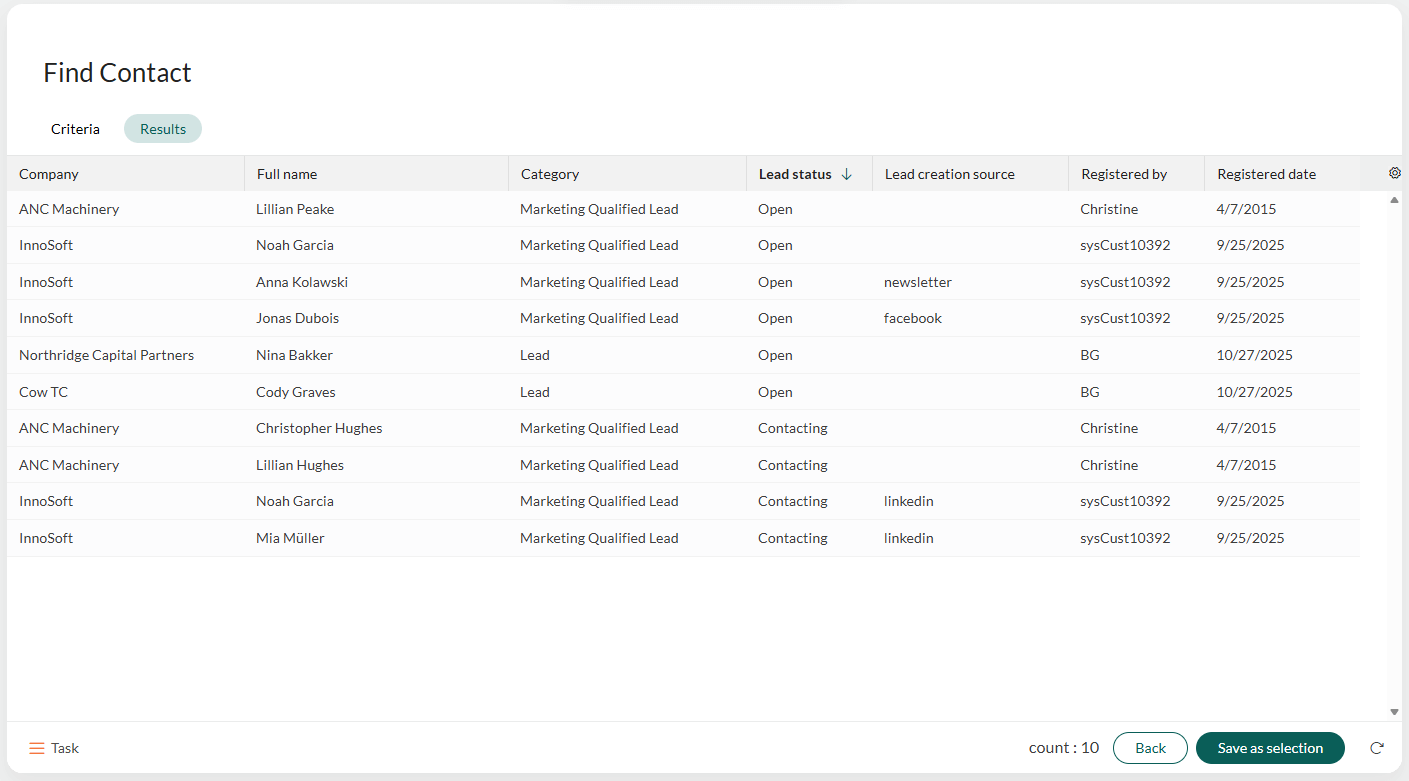Switch to the Criteria tab
Image resolution: width=1409 pixels, height=781 pixels.
[x=75, y=128]
